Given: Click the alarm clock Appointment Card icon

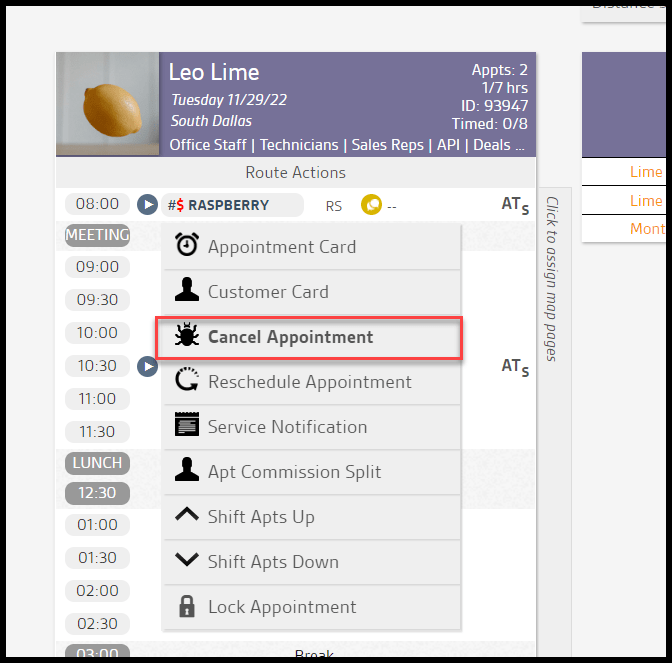Looking at the screenshot, I should (186, 246).
